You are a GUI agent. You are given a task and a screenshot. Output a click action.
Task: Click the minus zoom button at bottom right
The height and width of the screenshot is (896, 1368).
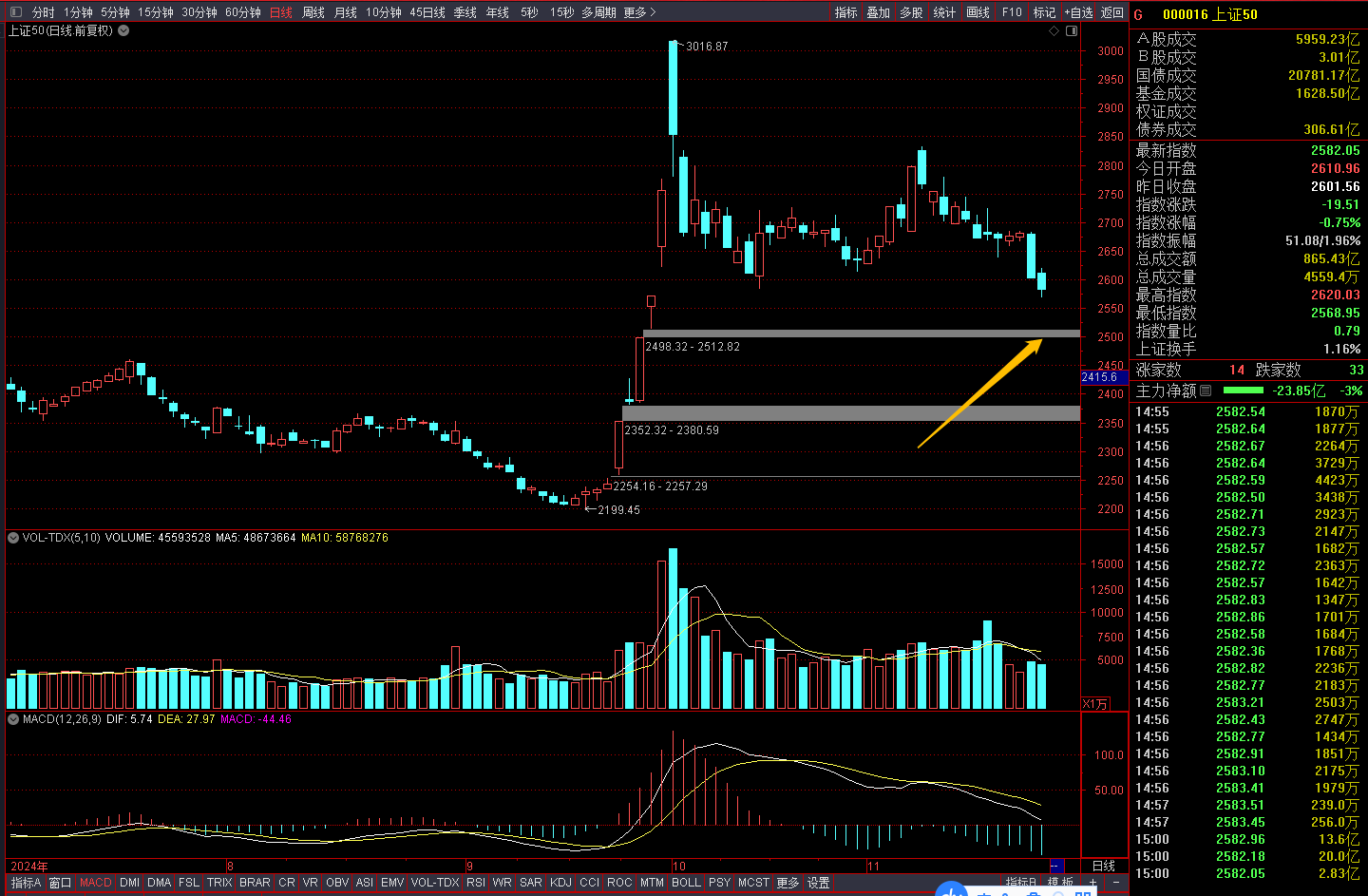1116,883
